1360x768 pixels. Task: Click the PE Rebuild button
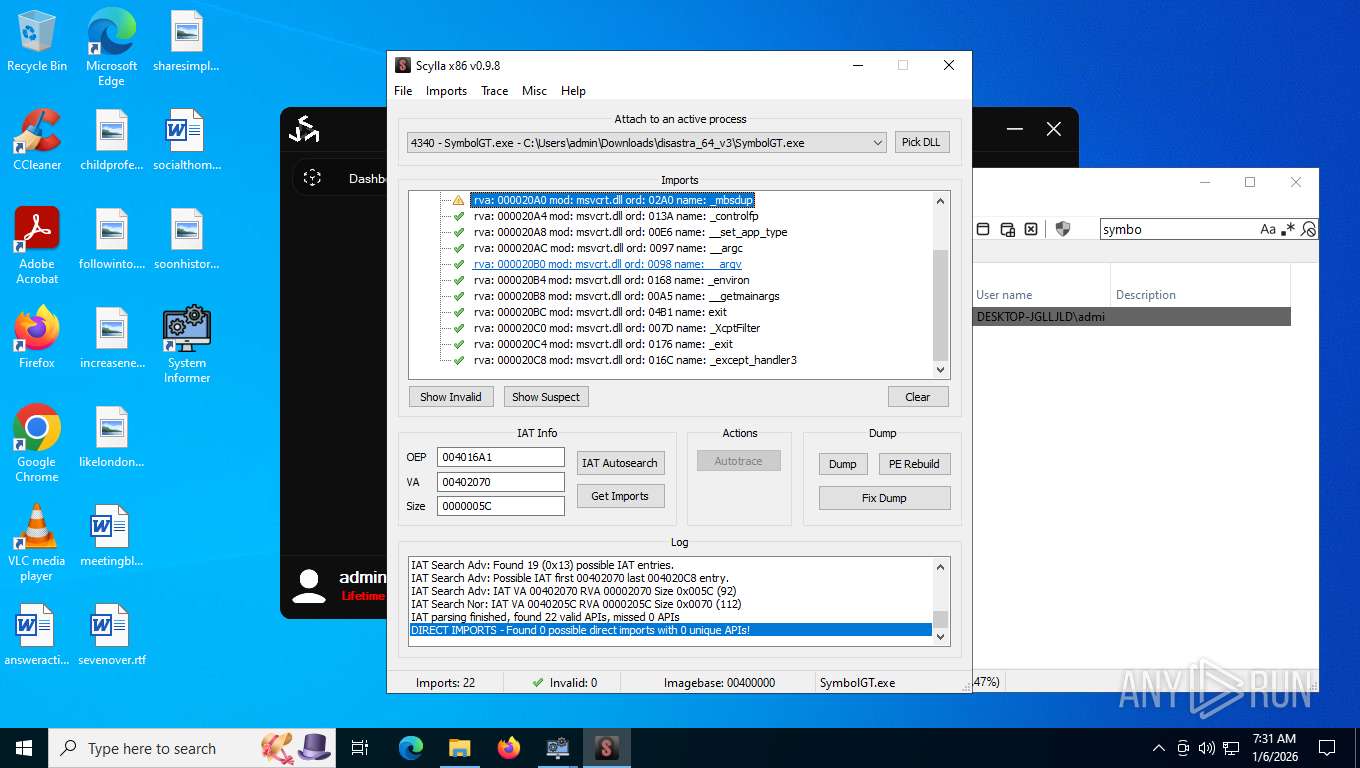click(x=914, y=464)
